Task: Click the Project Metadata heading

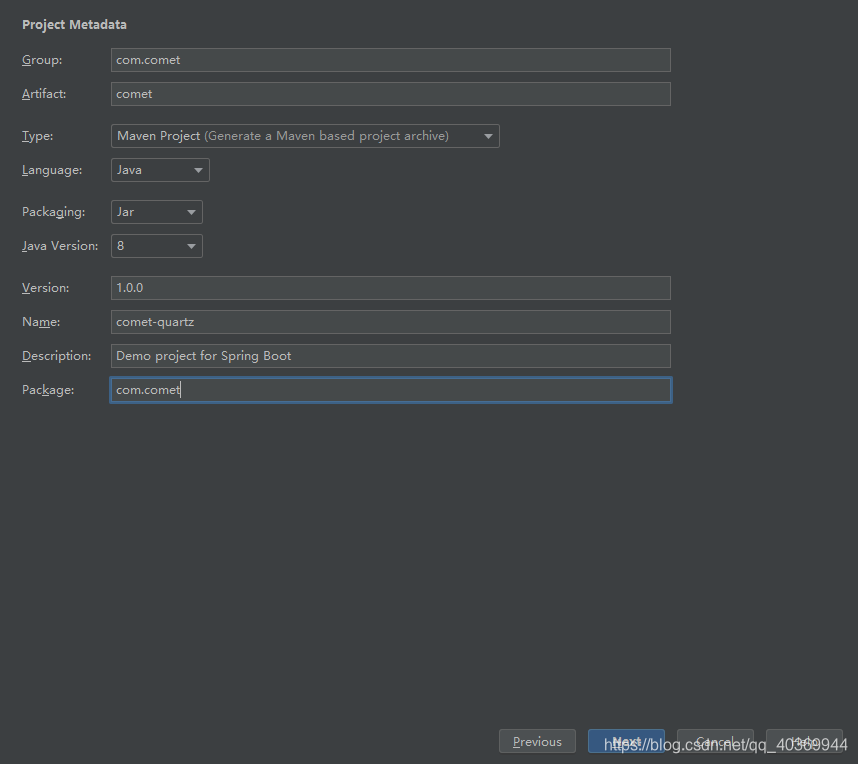Action: [74, 24]
